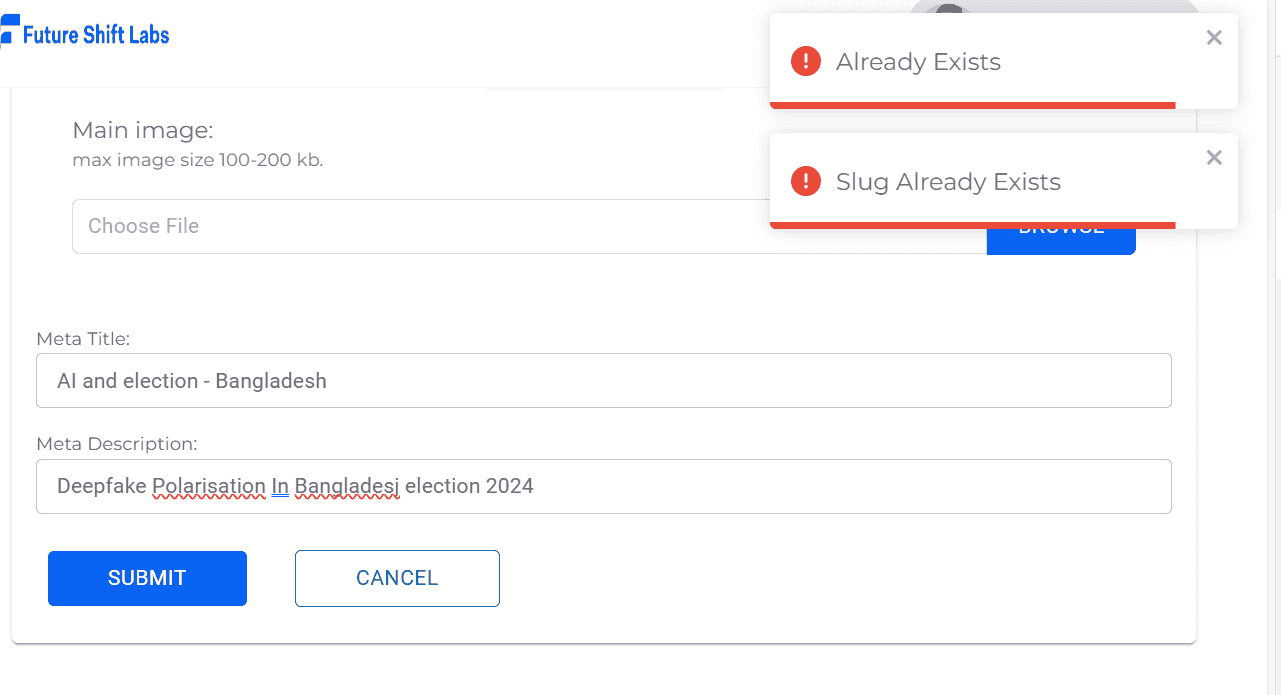Click the red progress bar under Slug toast
This screenshot has height=695, width=1281.
tap(972, 225)
